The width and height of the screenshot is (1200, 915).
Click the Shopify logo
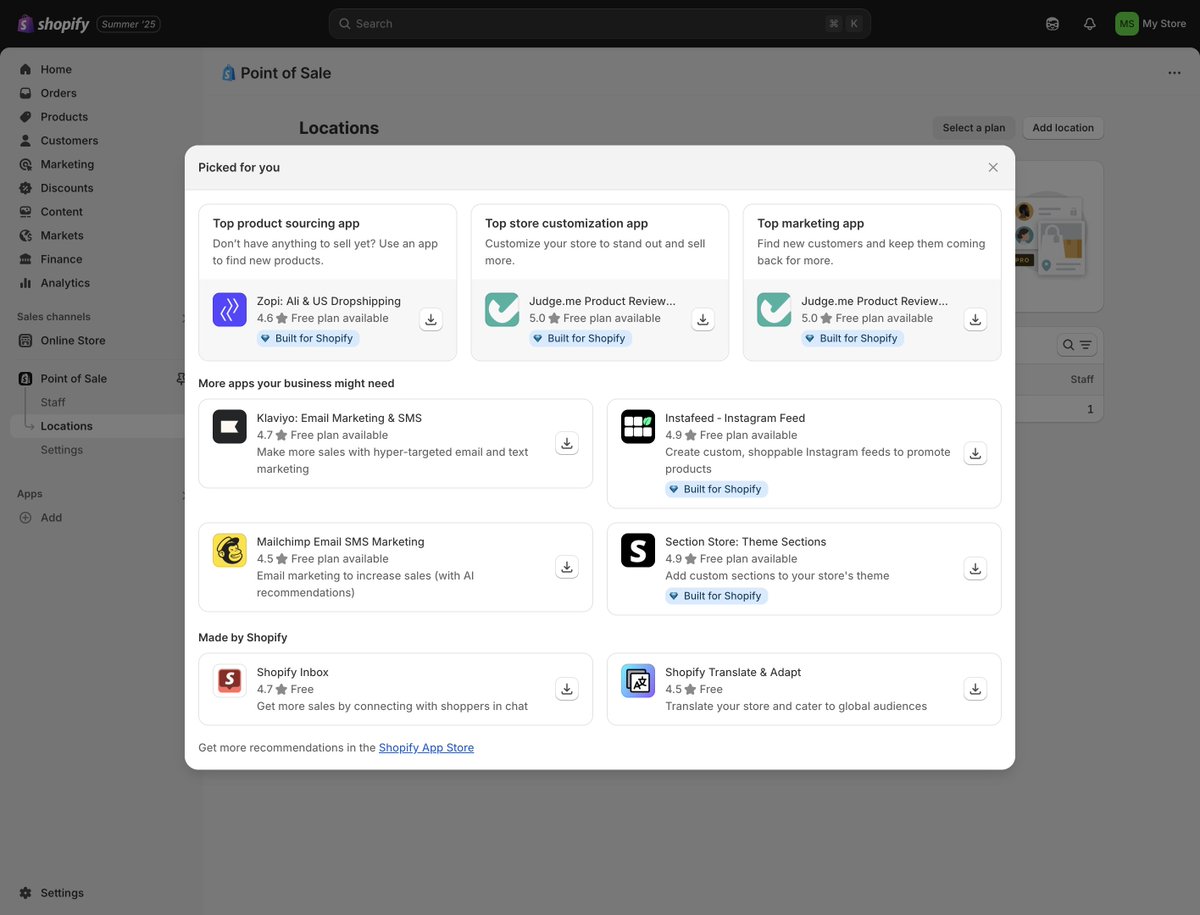coord(53,24)
